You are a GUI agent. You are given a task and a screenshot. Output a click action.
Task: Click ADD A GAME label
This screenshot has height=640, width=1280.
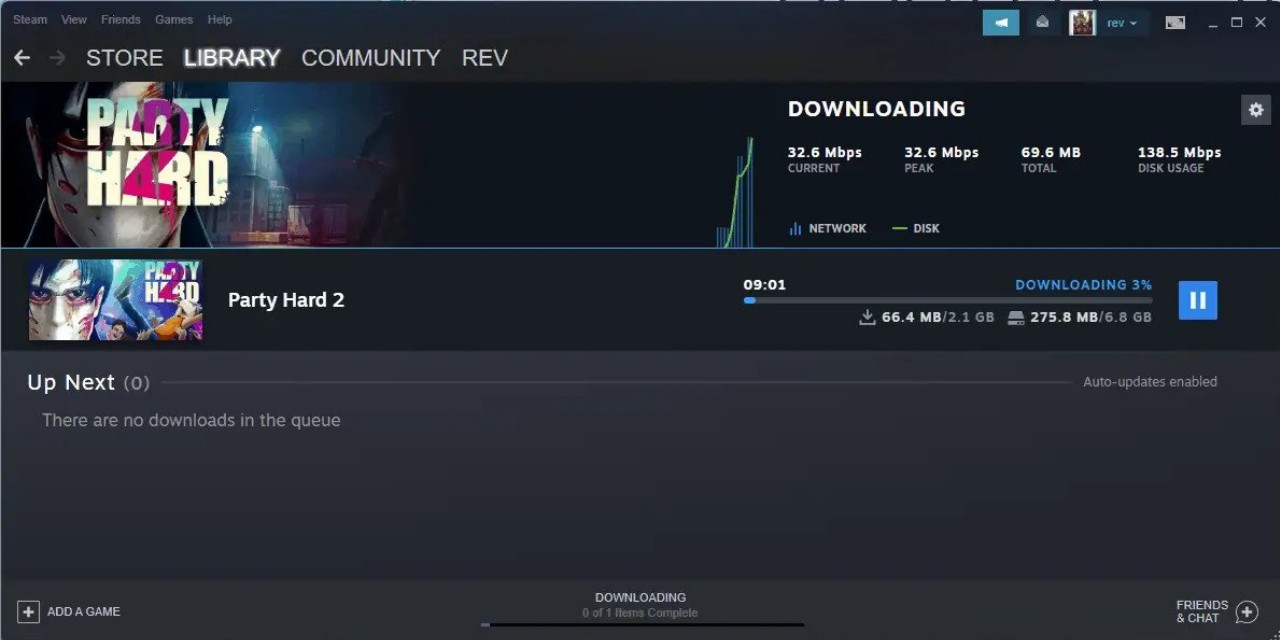pyautogui.click(x=84, y=612)
